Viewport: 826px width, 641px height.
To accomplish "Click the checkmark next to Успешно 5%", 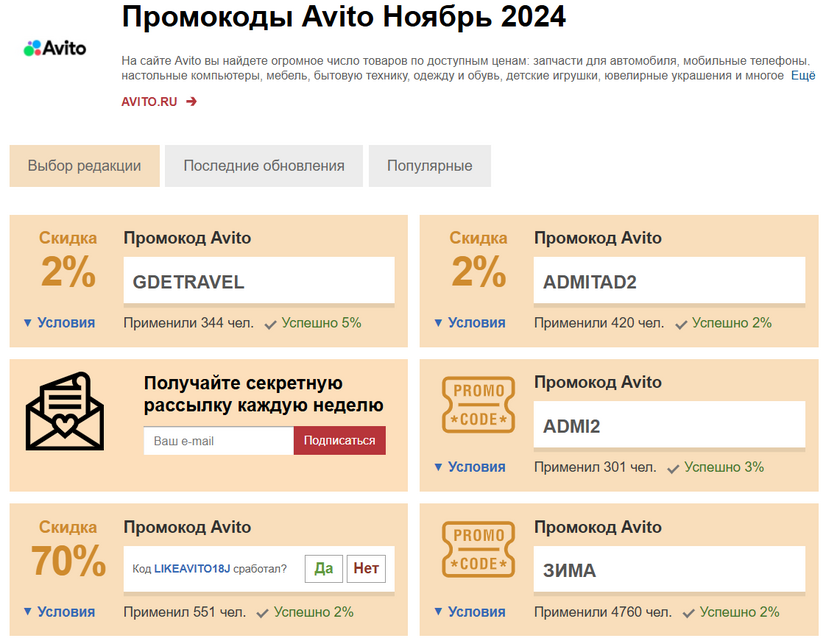I will tap(271, 324).
